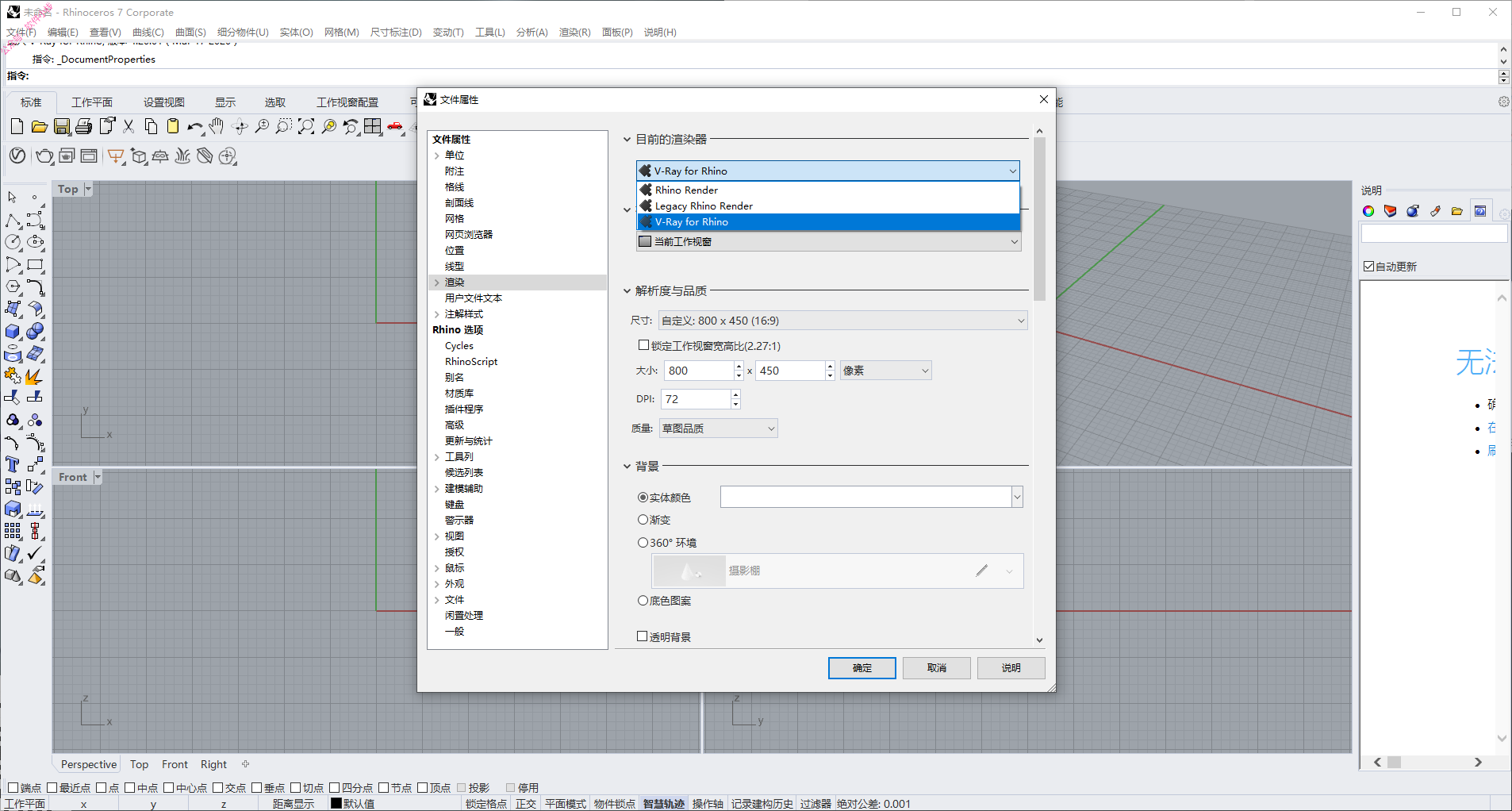Open the Render menu
This screenshot has height=811, width=1512.
pos(574,33)
